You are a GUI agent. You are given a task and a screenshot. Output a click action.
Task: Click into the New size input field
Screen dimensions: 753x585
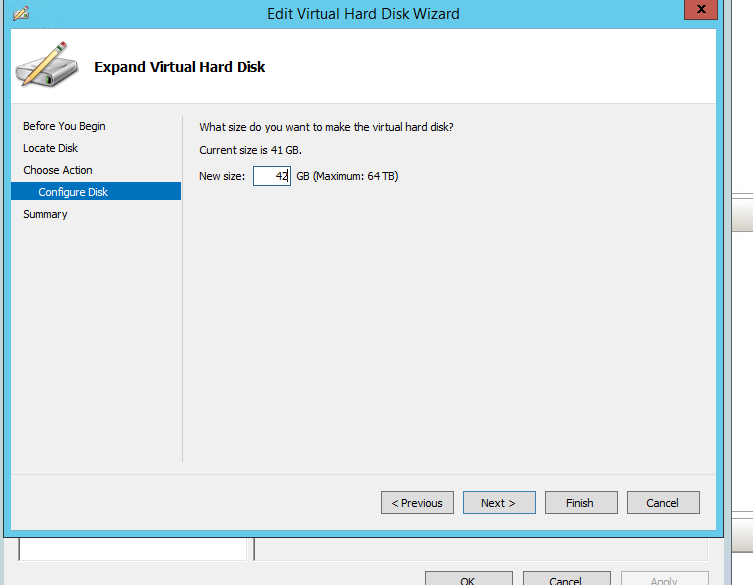tap(270, 176)
